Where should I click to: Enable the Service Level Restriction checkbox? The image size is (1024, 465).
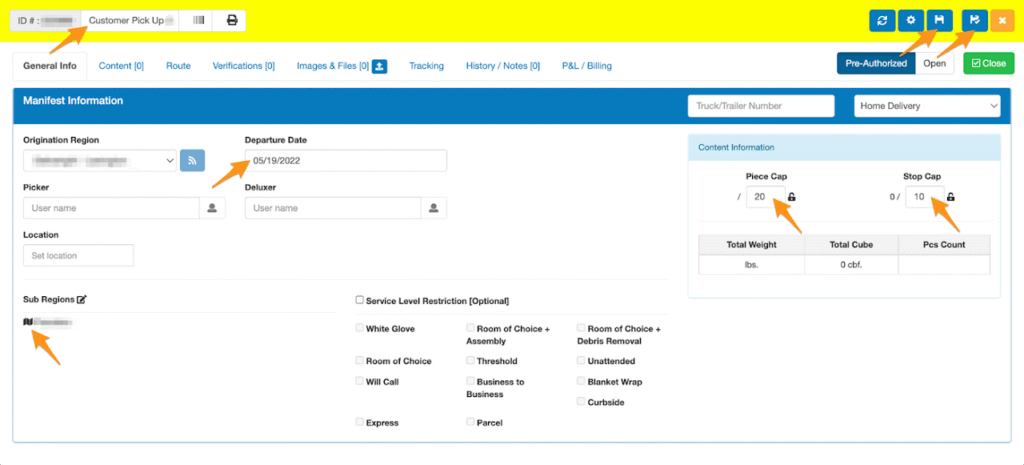pos(359,300)
